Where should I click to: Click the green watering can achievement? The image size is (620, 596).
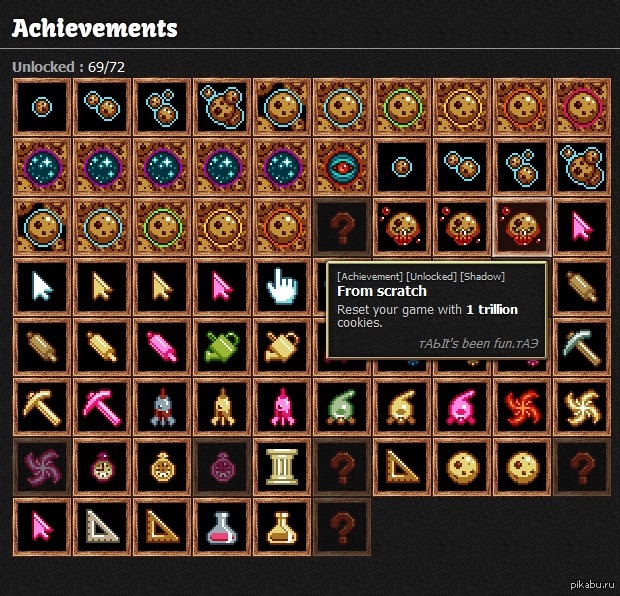click(x=222, y=347)
